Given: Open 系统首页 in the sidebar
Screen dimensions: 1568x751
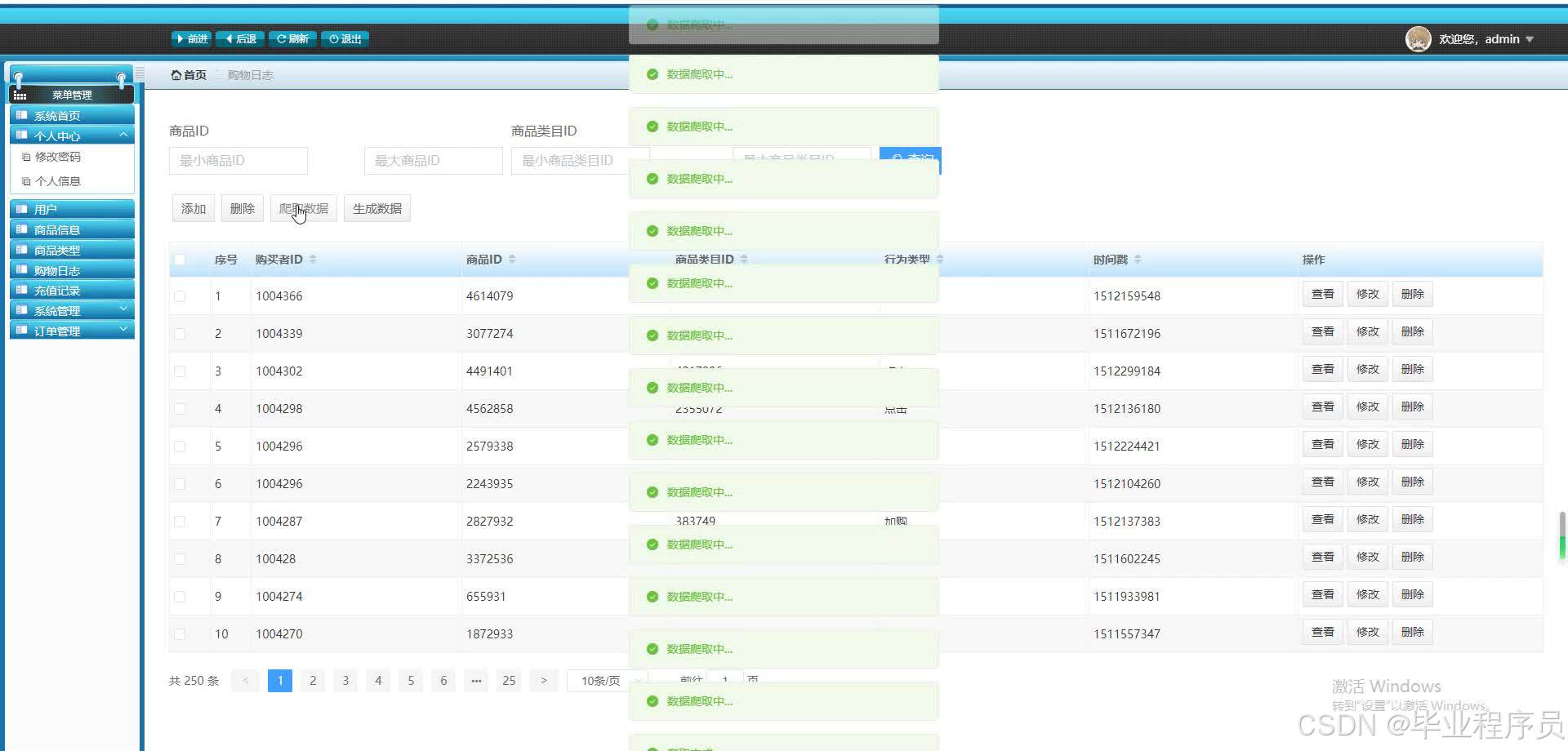Looking at the screenshot, I should (72, 116).
